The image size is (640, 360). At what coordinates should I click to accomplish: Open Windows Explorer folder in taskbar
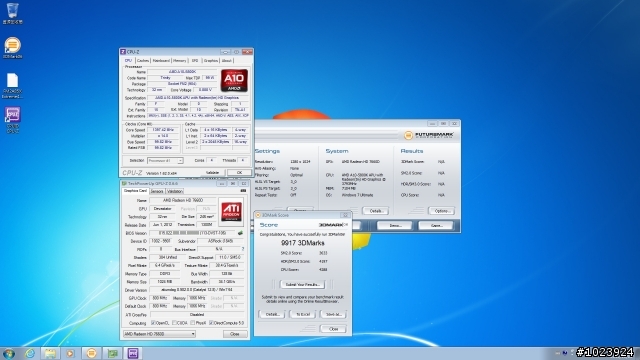tap(50, 353)
